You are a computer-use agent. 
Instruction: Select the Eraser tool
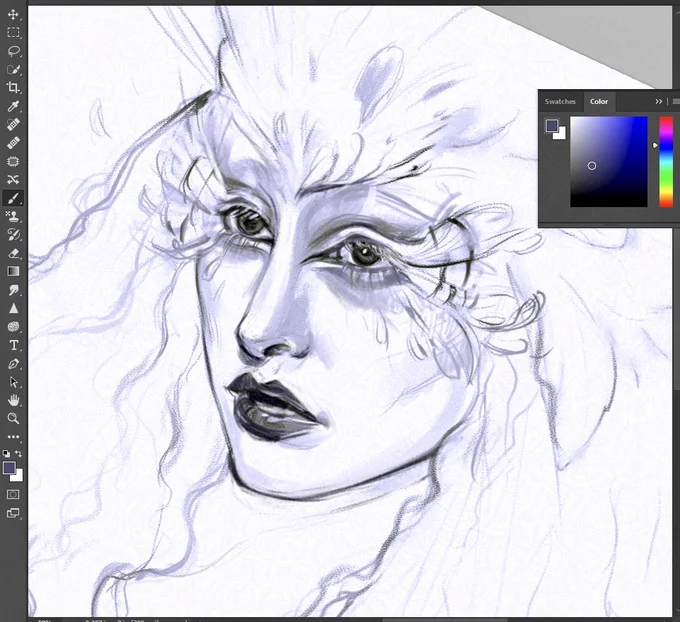coord(13,253)
